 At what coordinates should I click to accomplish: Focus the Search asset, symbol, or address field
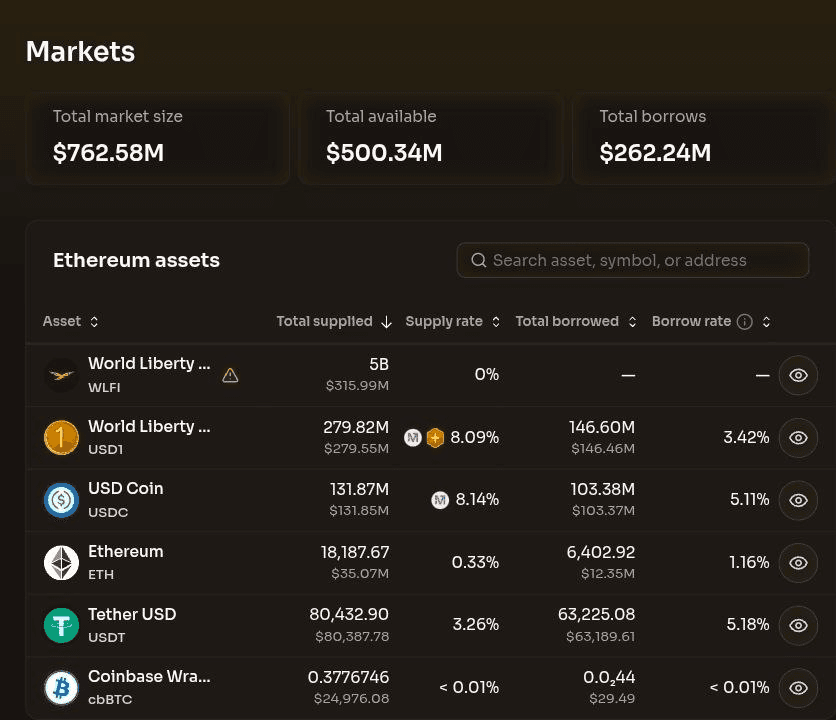(x=633, y=260)
